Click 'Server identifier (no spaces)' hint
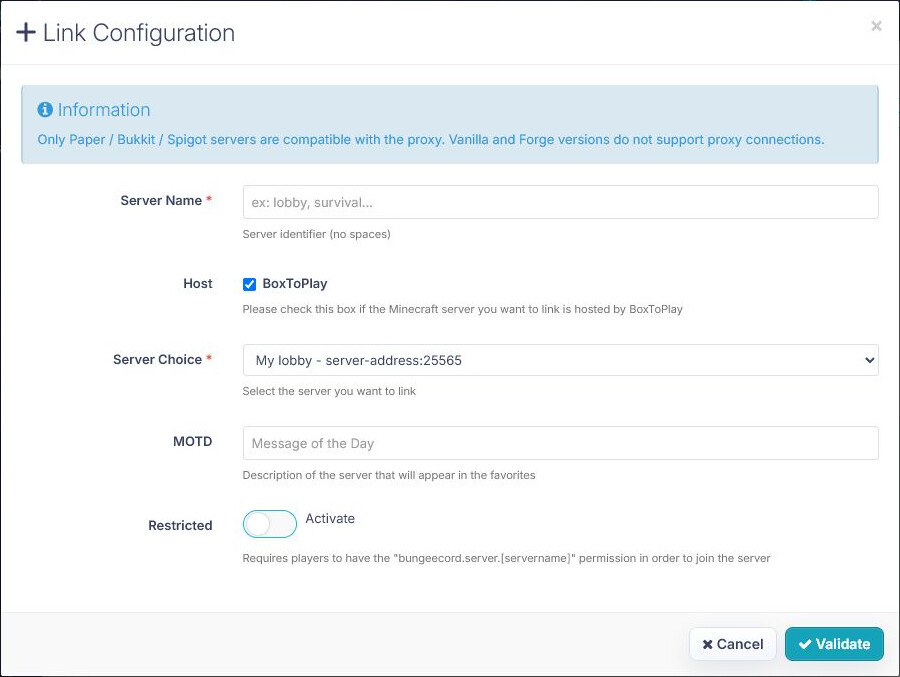 click(316, 234)
